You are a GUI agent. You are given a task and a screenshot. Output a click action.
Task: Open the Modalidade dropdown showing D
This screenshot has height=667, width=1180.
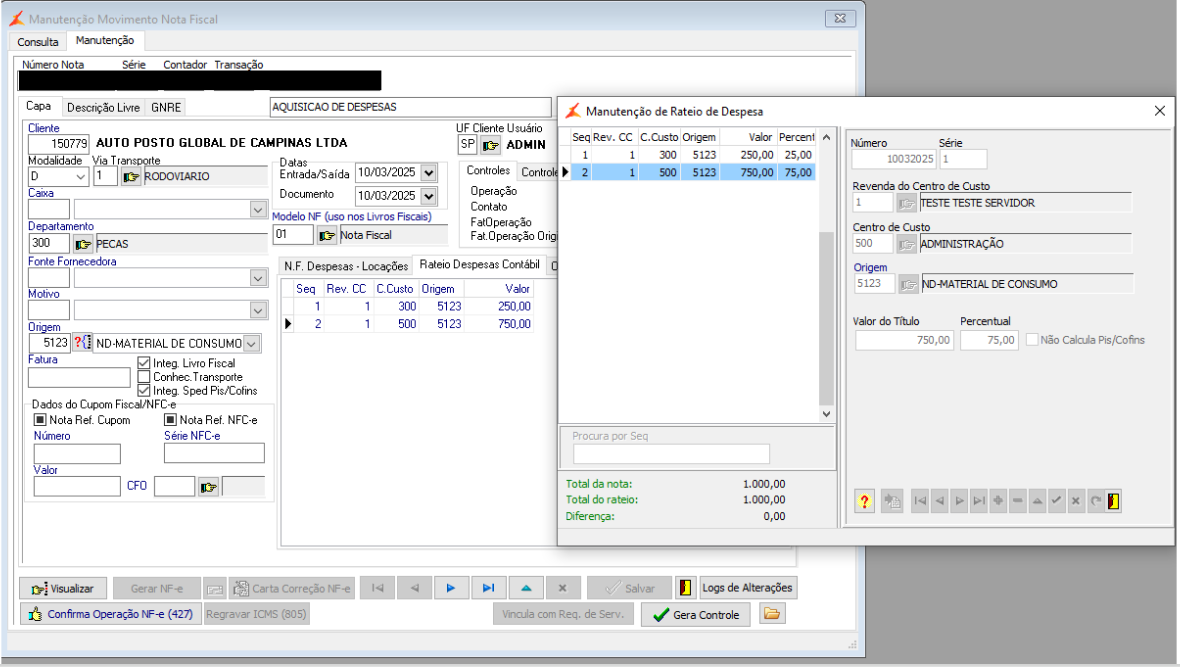click(81, 177)
